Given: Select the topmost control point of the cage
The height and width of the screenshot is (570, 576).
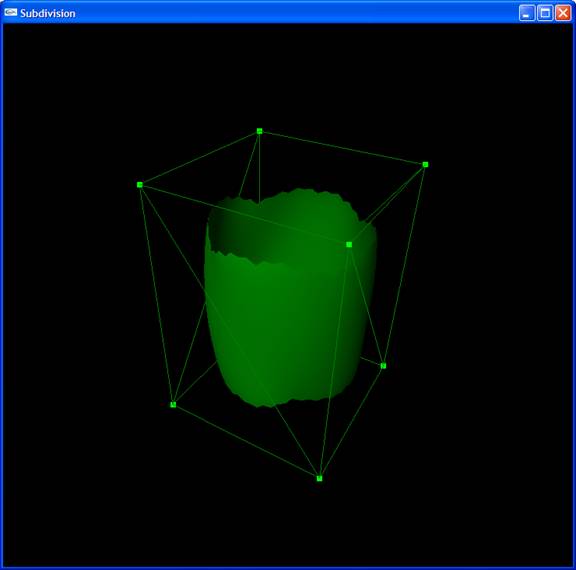Looking at the screenshot, I should [260, 131].
